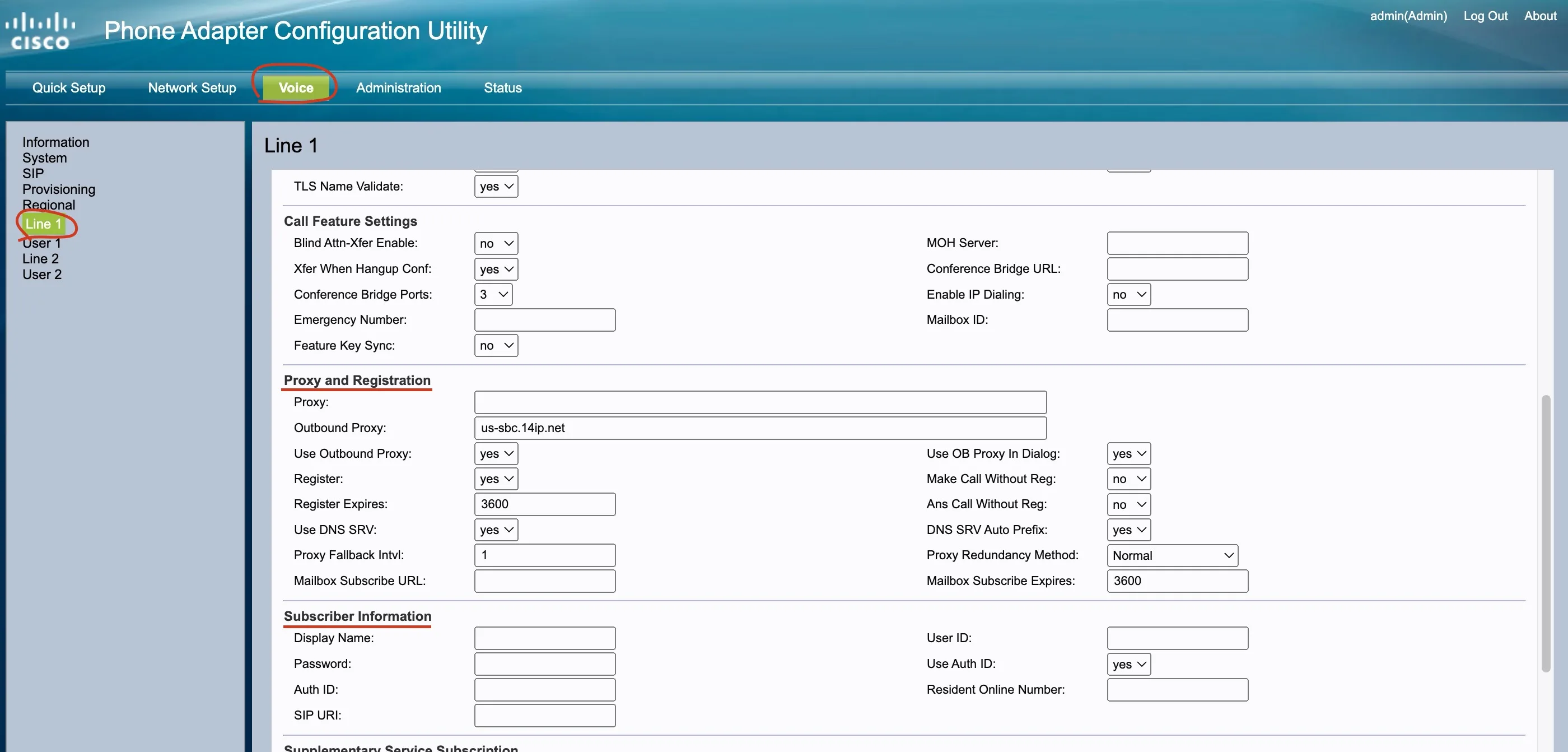Screen dimensions: 1568x752
Task: Focus the Register Expires field
Action: click(545, 504)
